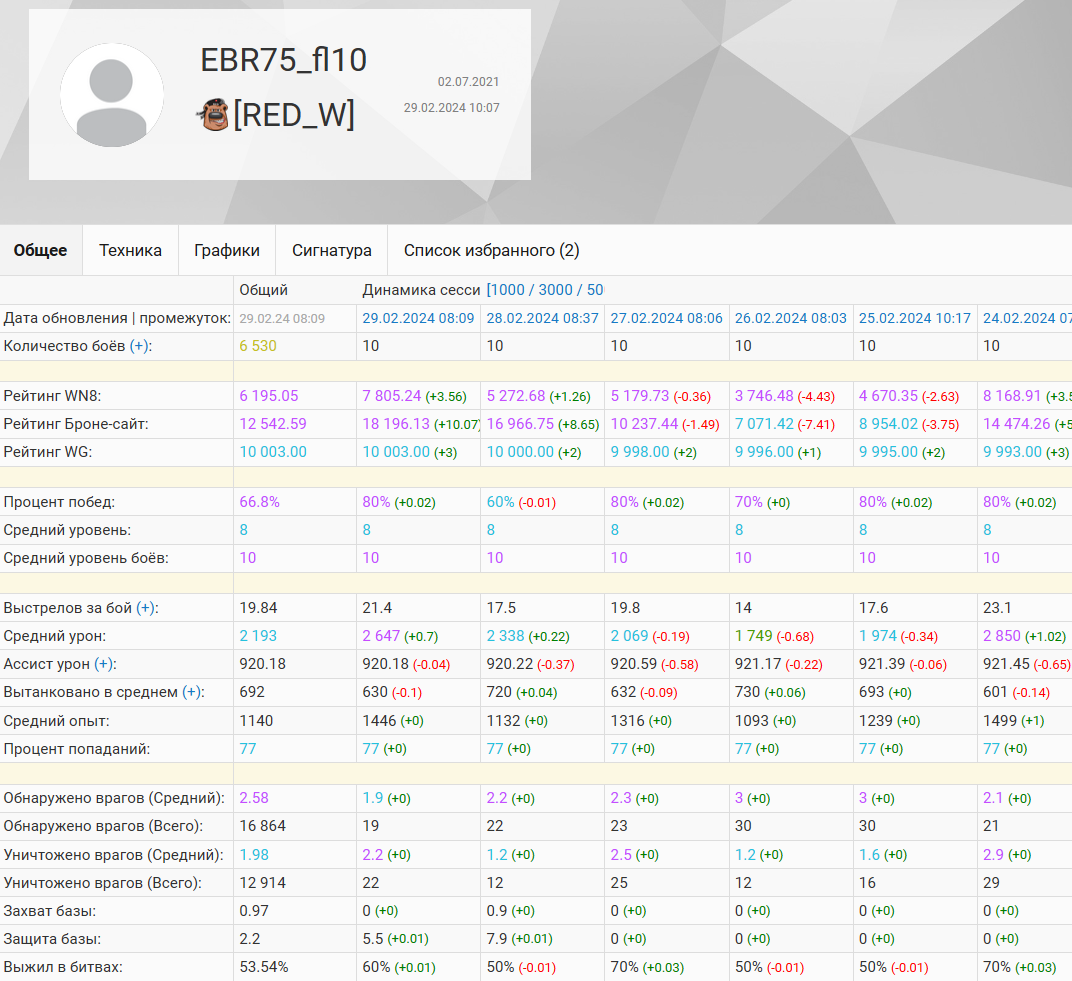
Task: Open Список избранного (2) tab
Action: click(491, 250)
